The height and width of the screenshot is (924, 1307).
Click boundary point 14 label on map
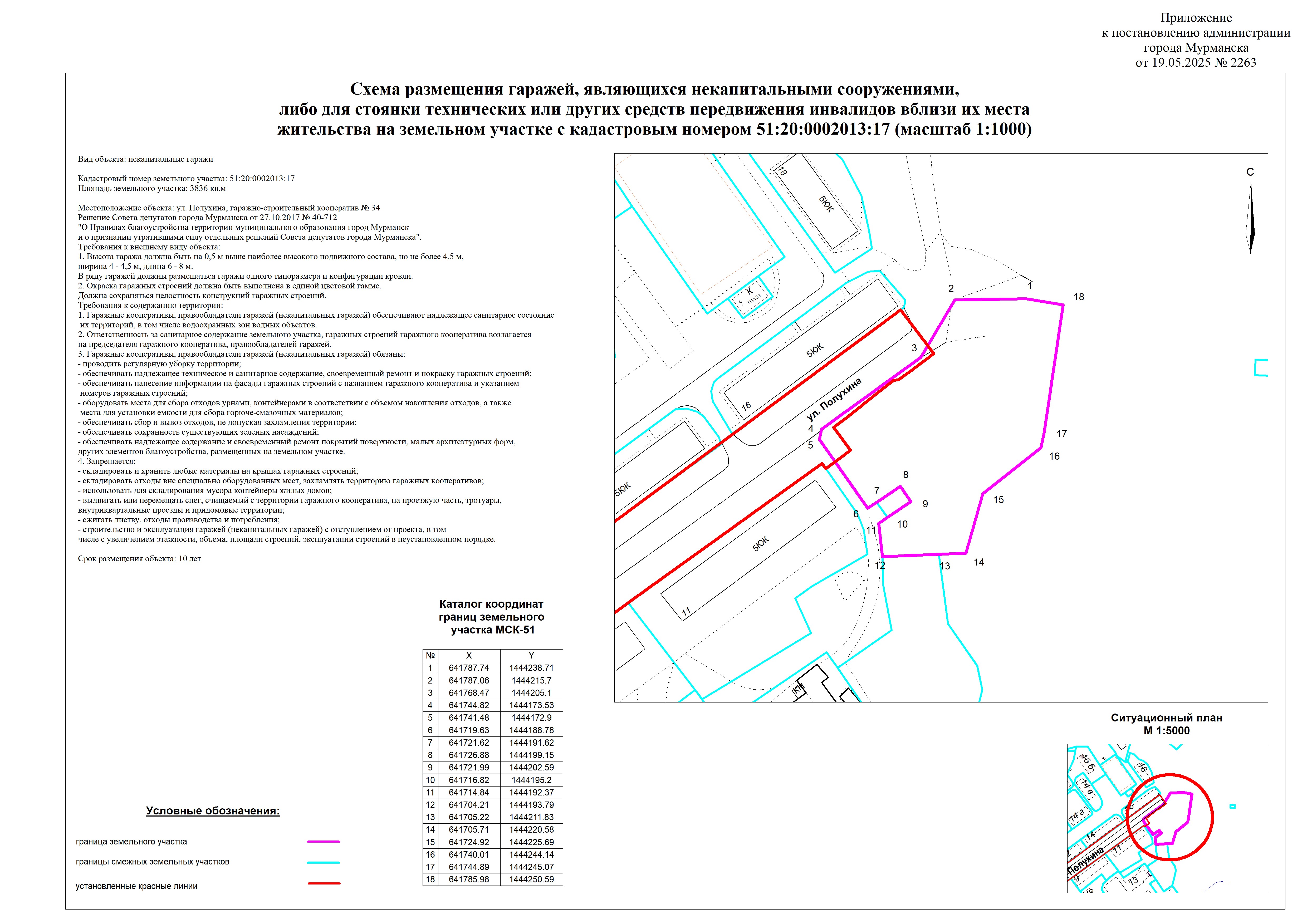tap(978, 562)
